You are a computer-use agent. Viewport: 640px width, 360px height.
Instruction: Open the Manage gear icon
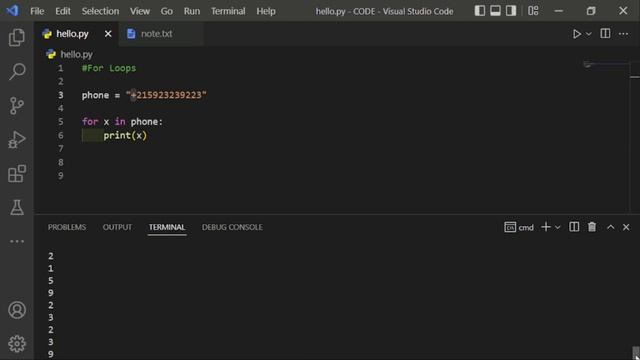tap(17, 344)
